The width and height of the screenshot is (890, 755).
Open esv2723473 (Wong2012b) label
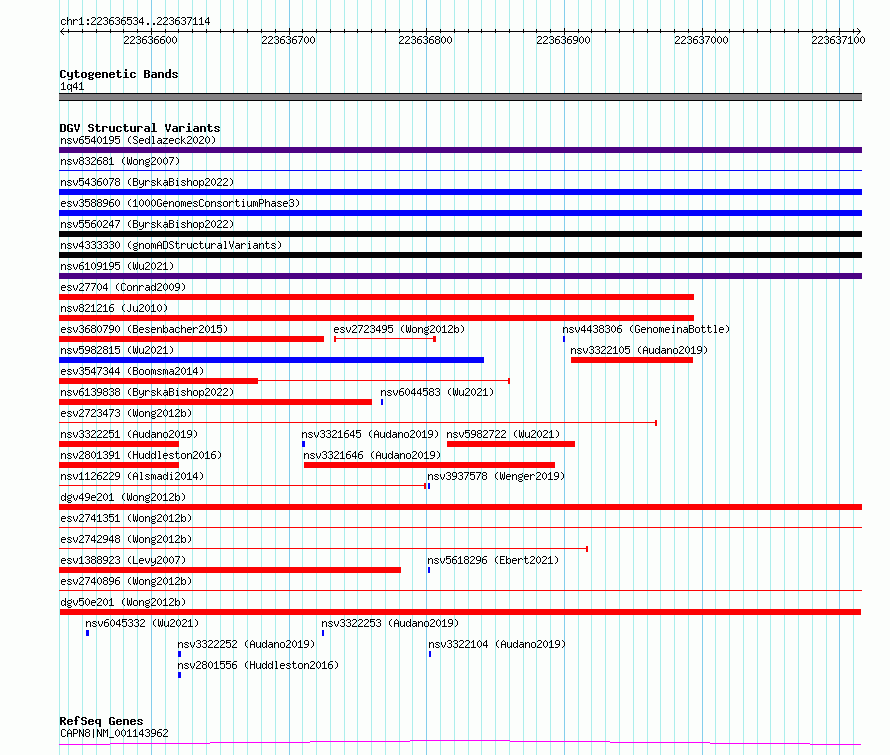[126, 413]
